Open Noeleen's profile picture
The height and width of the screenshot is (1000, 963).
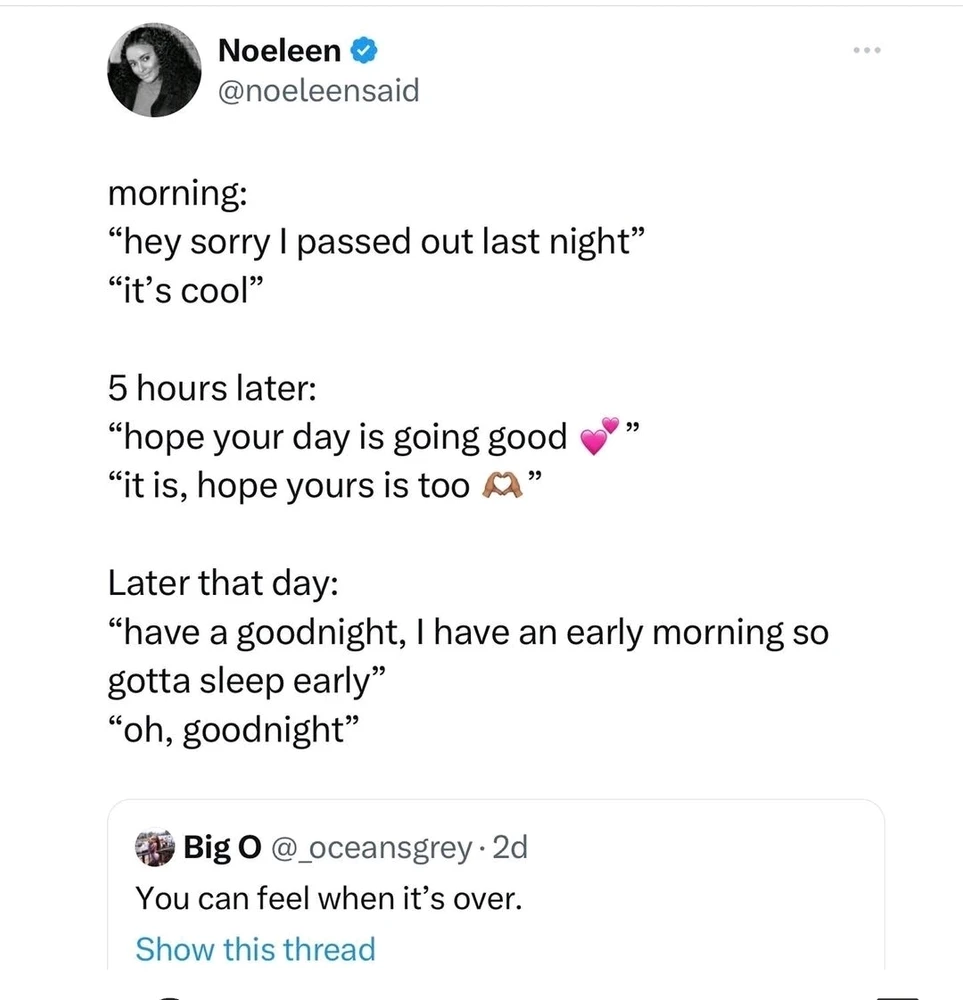154,70
